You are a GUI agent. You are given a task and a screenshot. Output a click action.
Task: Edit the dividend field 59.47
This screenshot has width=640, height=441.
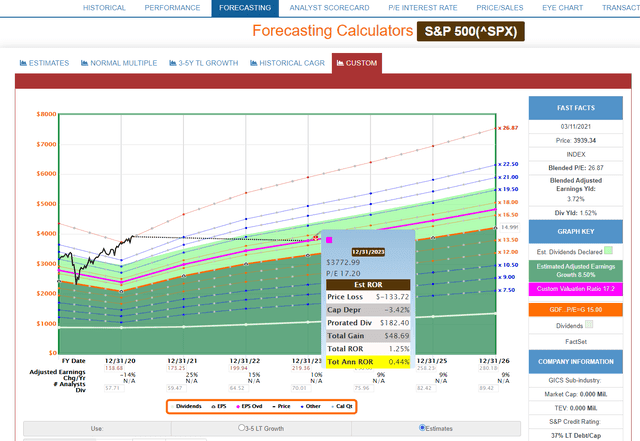(176, 388)
